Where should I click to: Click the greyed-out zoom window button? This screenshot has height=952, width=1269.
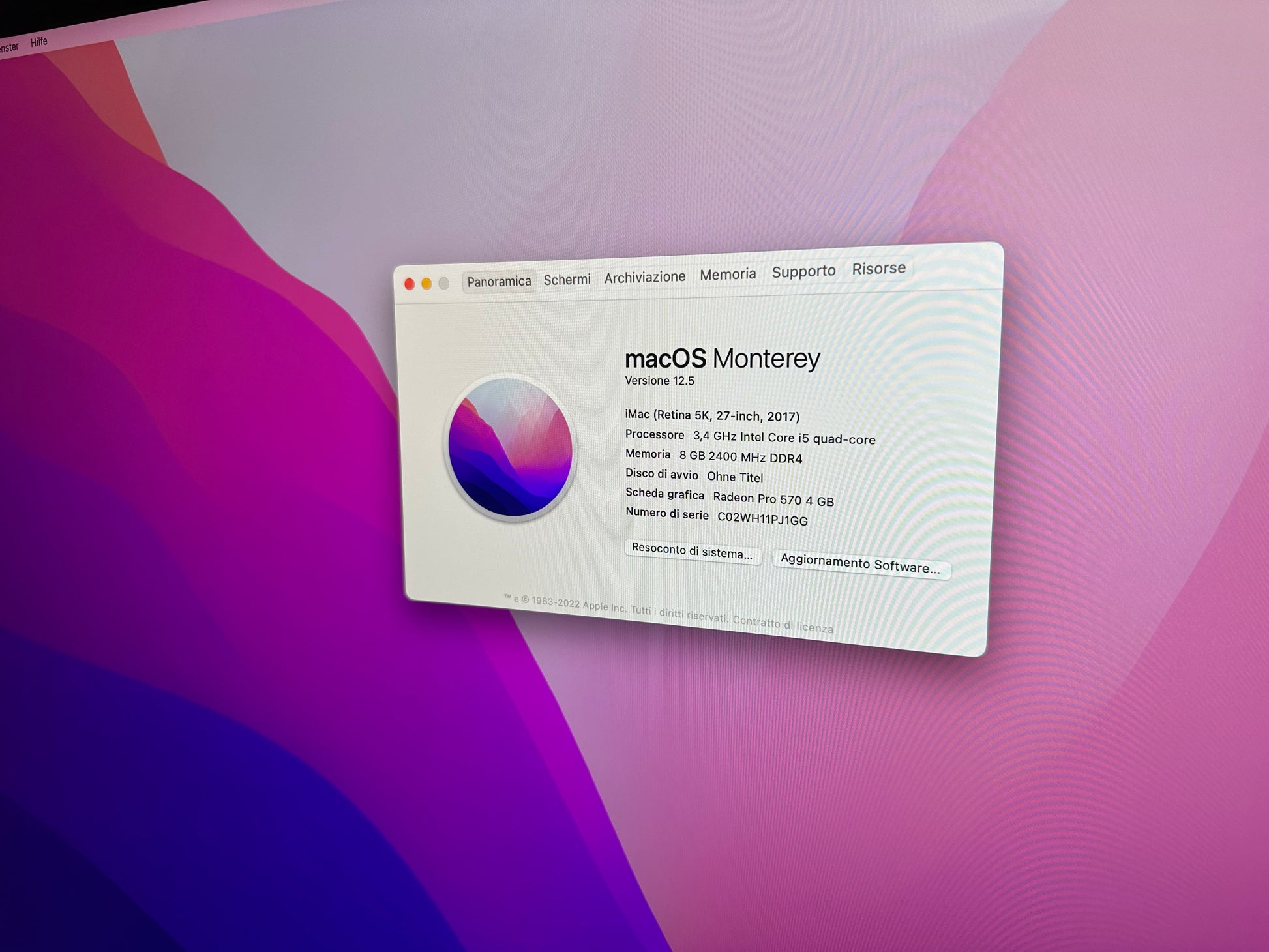443,283
